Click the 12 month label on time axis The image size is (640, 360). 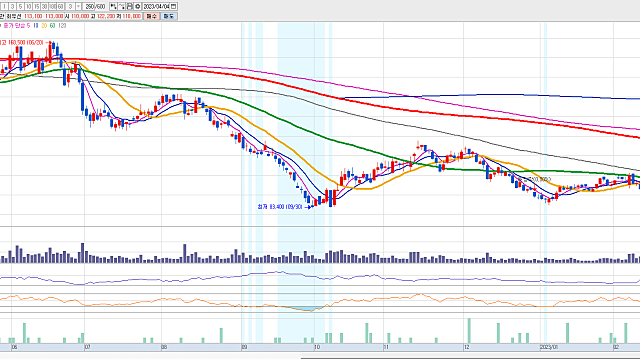tap(467, 347)
